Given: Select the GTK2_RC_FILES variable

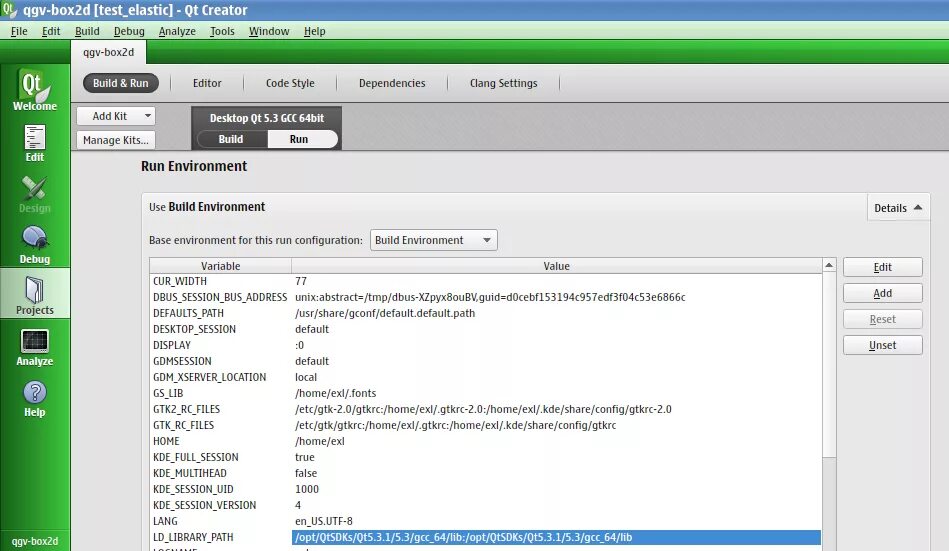Looking at the screenshot, I should pyautogui.click(x=186, y=409).
